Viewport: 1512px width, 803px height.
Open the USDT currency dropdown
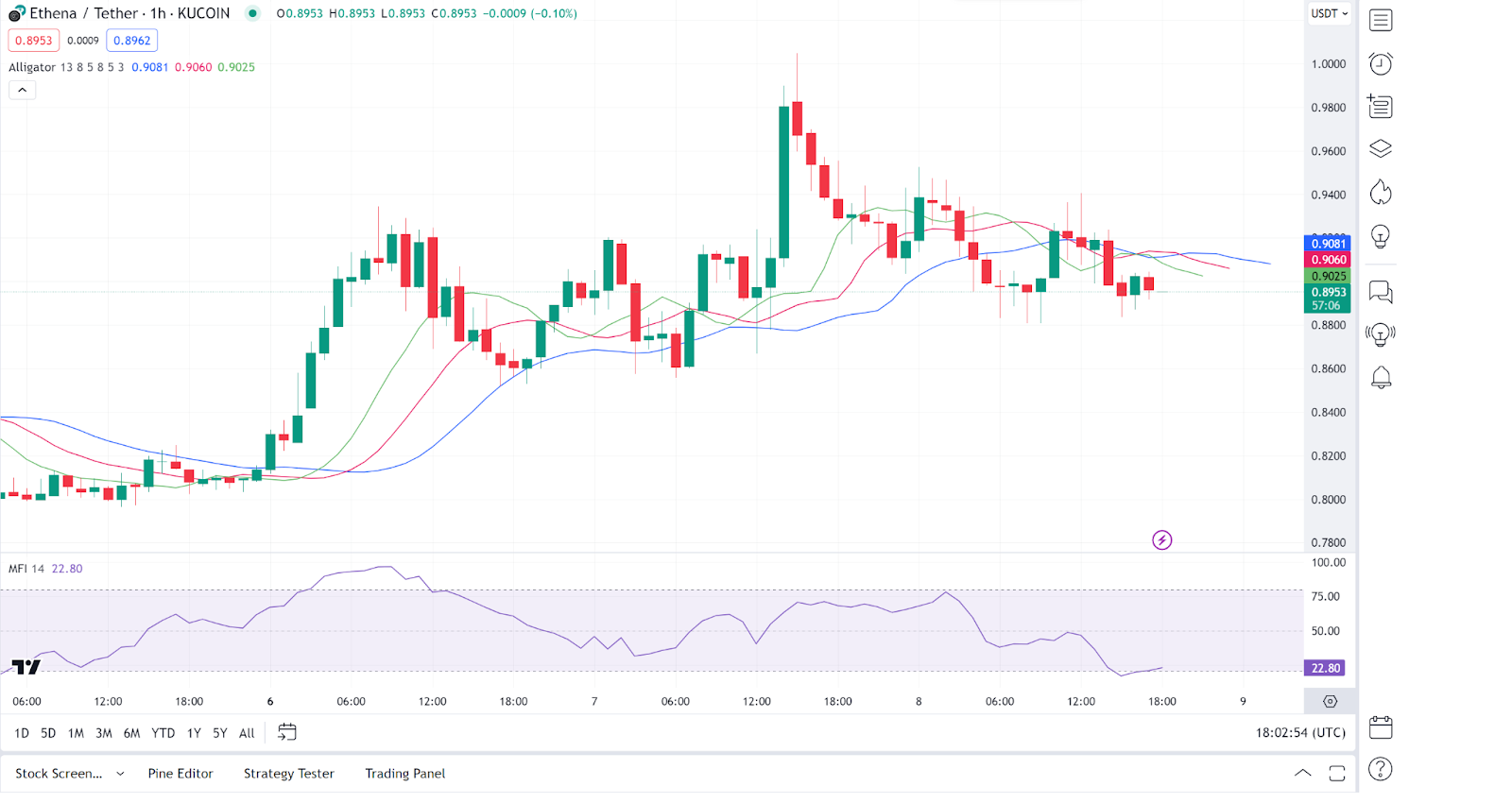click(x=1330, y=13)
